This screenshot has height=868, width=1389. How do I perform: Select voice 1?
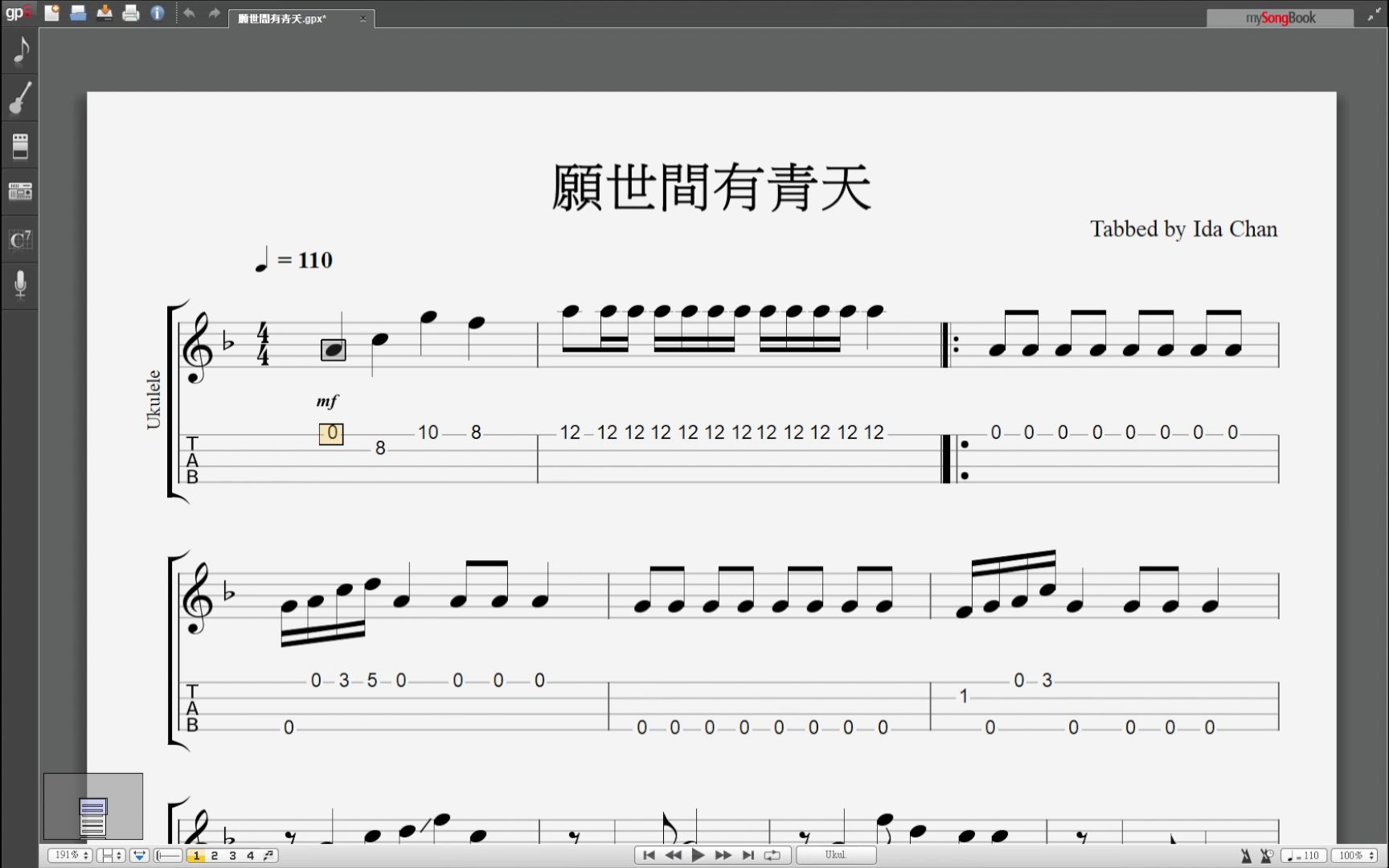point(196,856)
